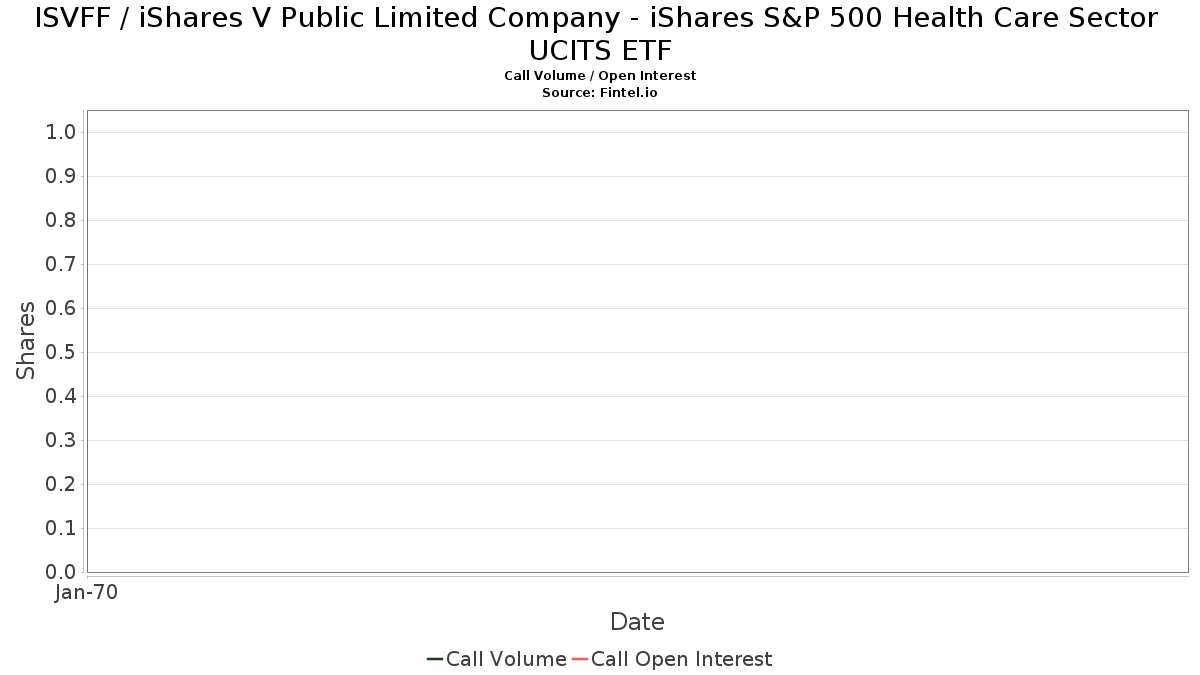Toggle the 'Call Open Interest' legend label

pyautogui.click(x=681, y=659)
